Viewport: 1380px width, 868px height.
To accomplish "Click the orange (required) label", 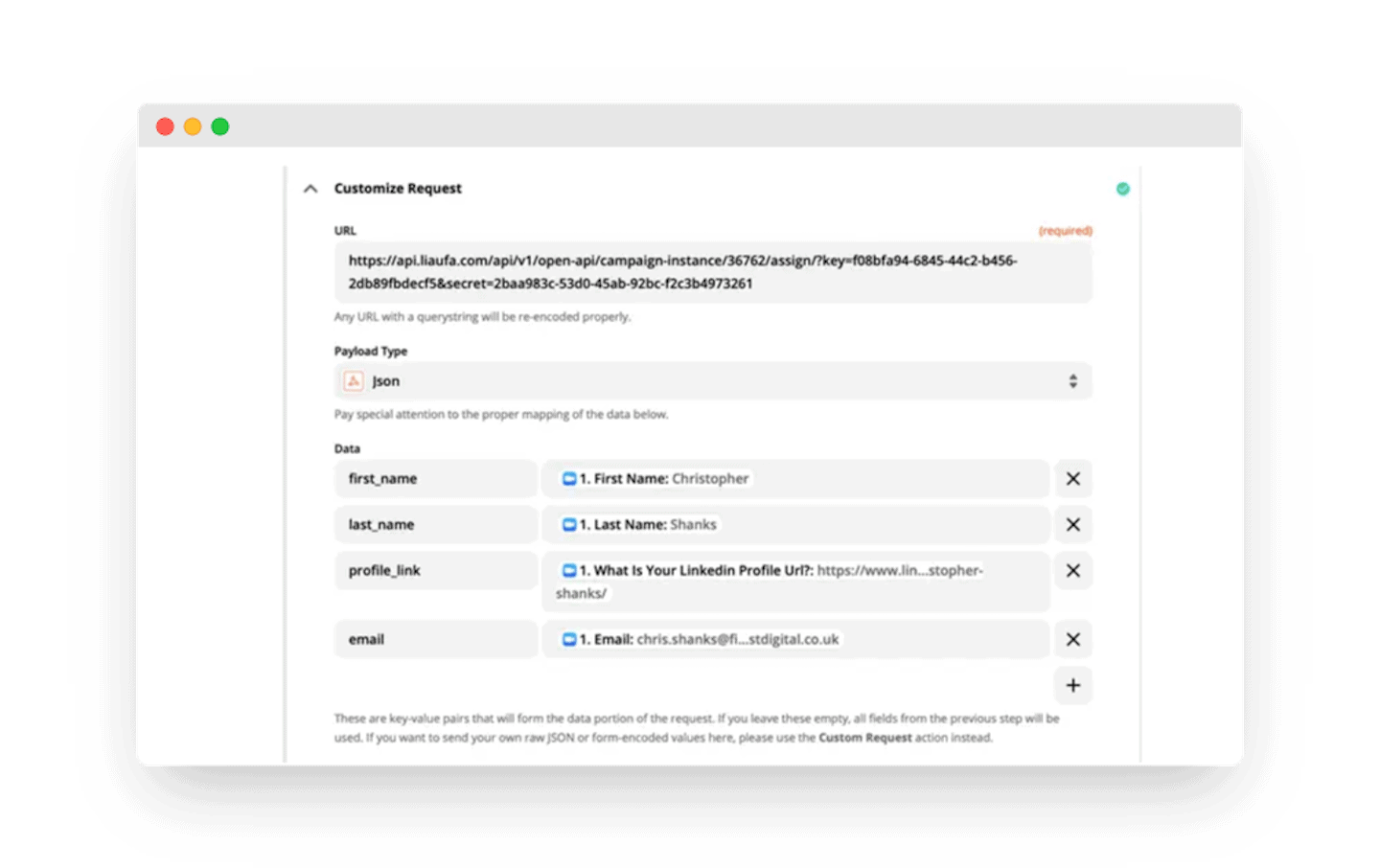I will click(x=1066, y=231).
